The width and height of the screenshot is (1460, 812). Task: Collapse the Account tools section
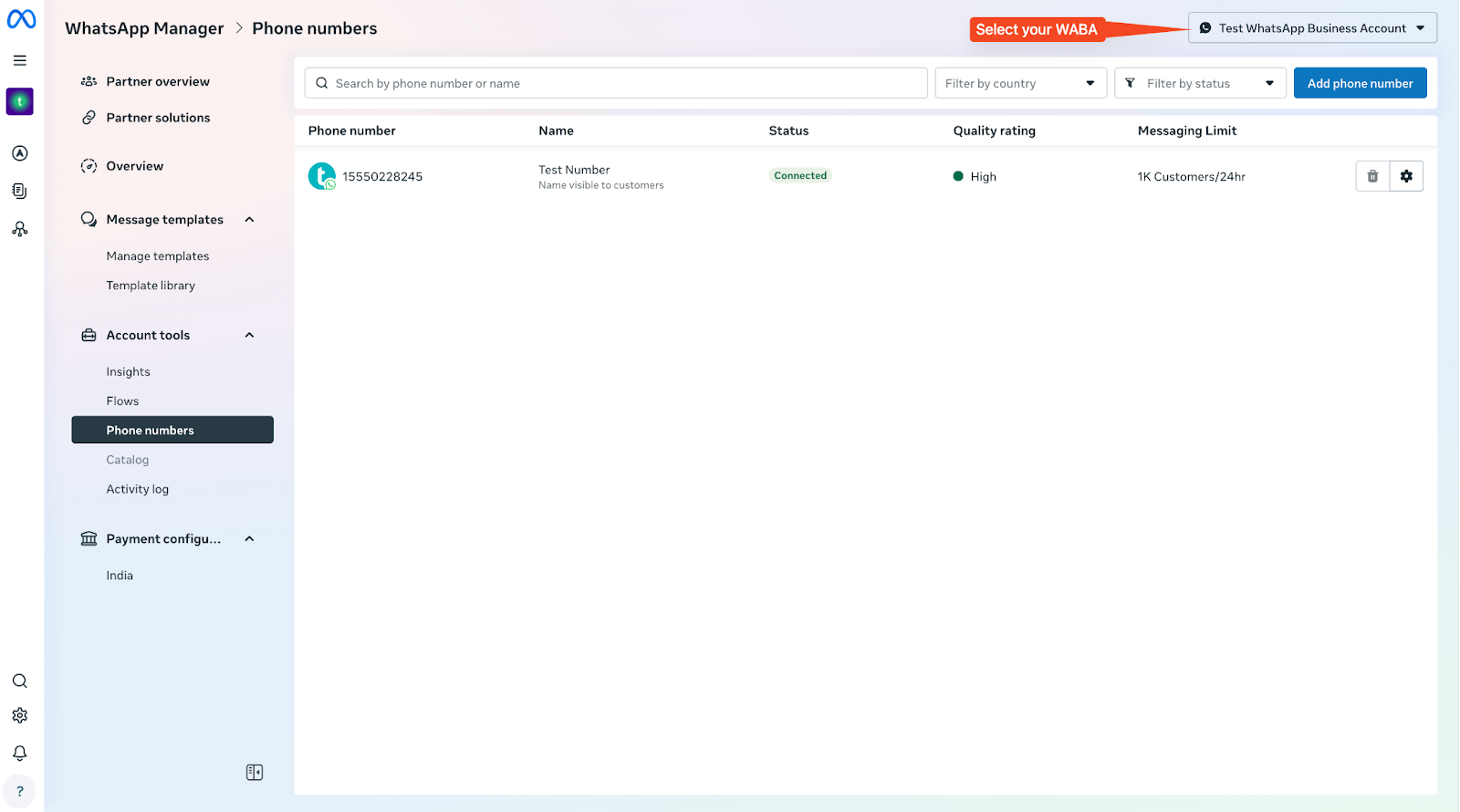(x=249, y=336)
